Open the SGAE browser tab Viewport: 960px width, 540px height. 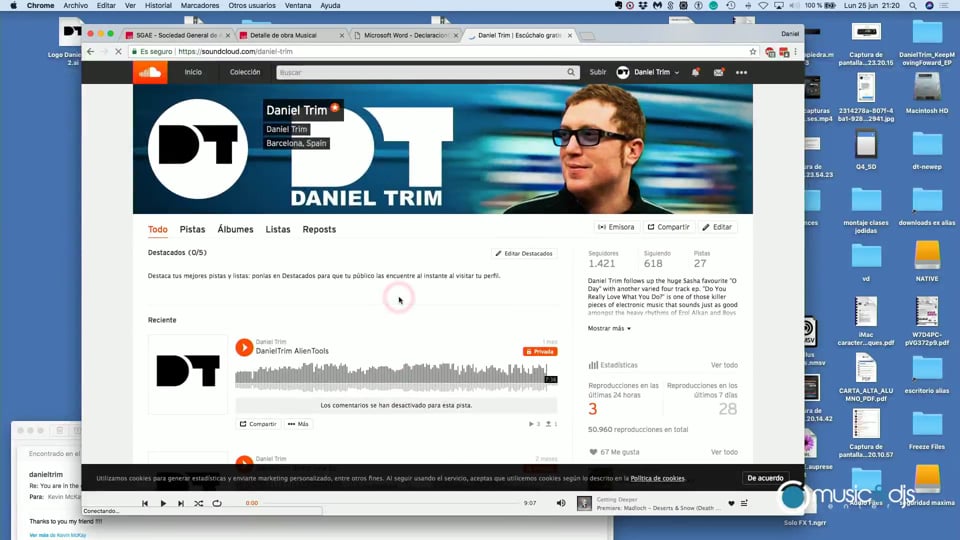pyautogui.click(x=177, y=36)
